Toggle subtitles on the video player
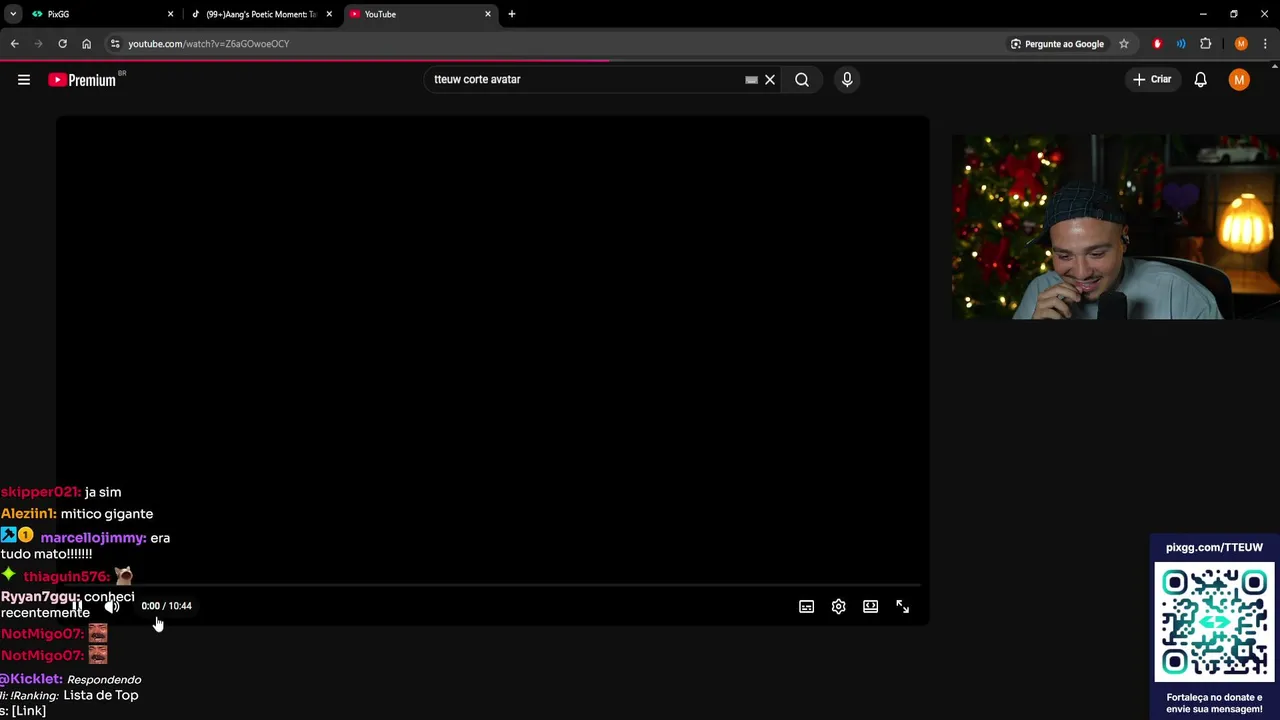The image size is (1280, 720). click(x=807, y=606)
